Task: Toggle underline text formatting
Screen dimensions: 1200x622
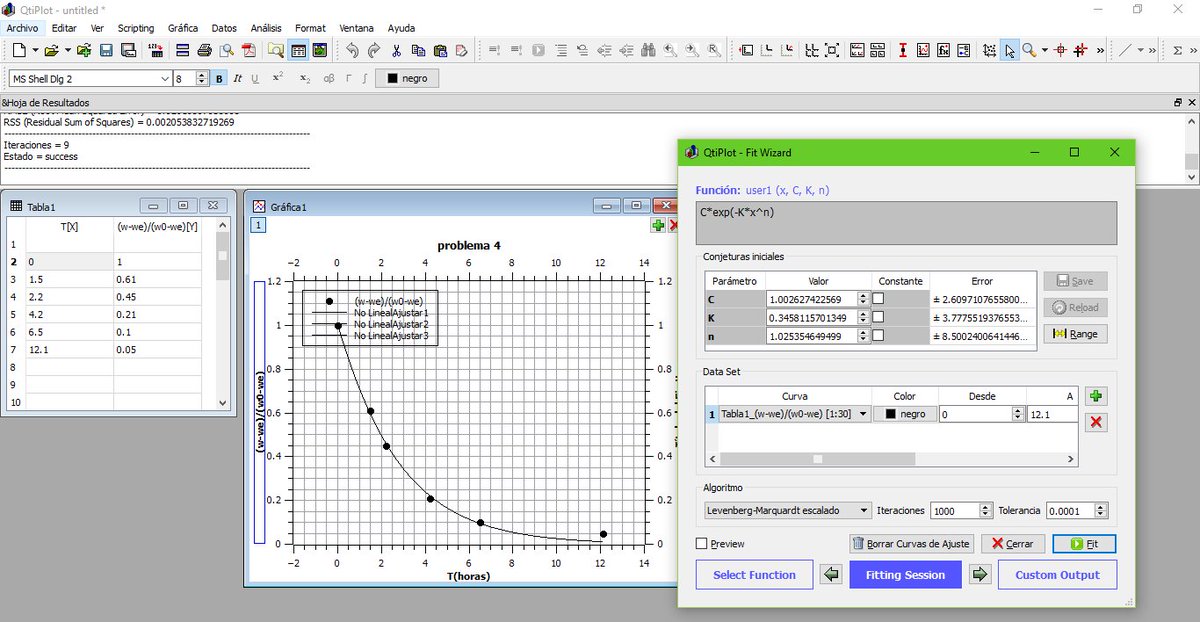Action: coord(255,78)
